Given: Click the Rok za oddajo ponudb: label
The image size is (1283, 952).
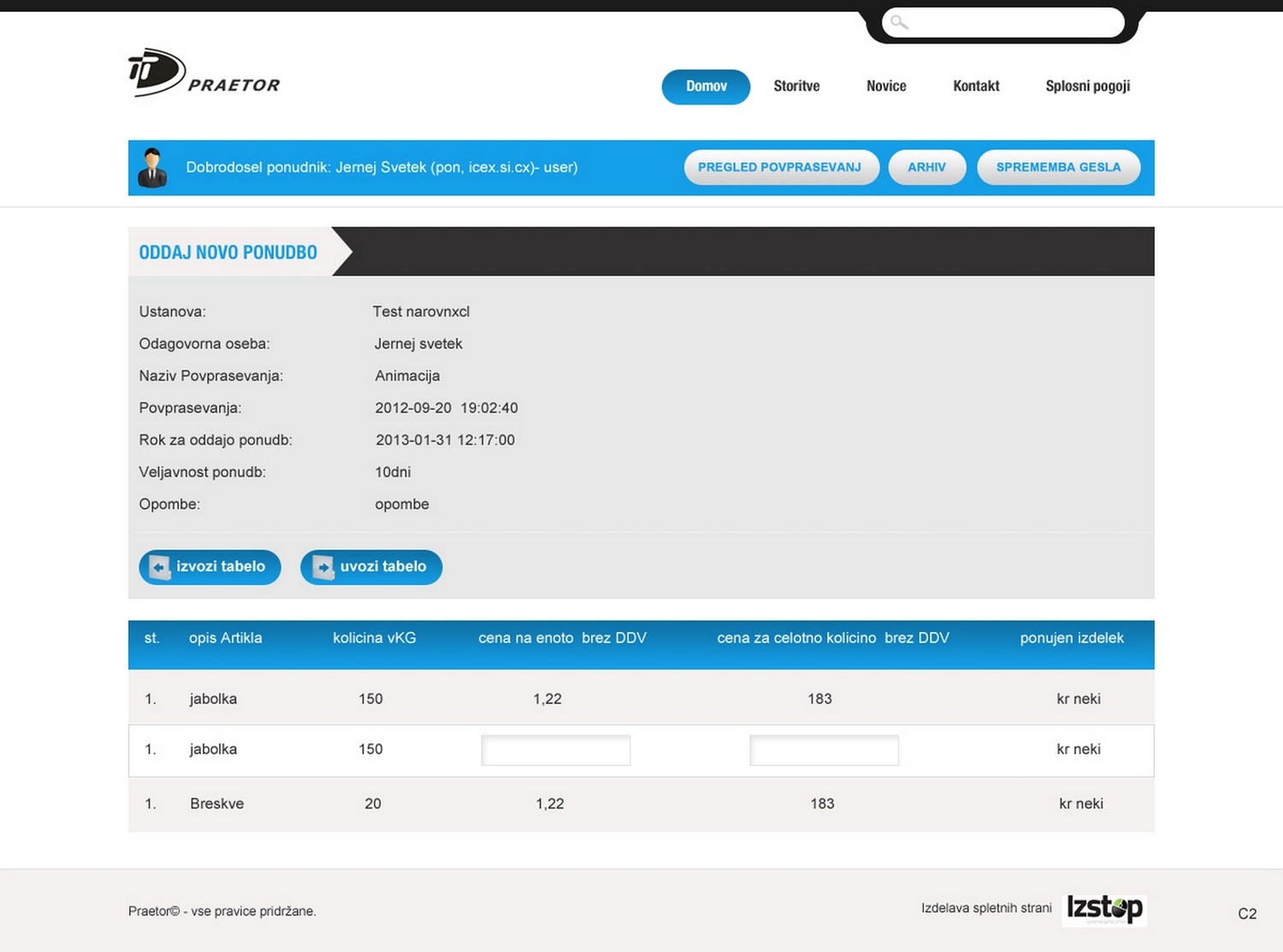Looking at the screenshot, I should (x=216, y=441).
